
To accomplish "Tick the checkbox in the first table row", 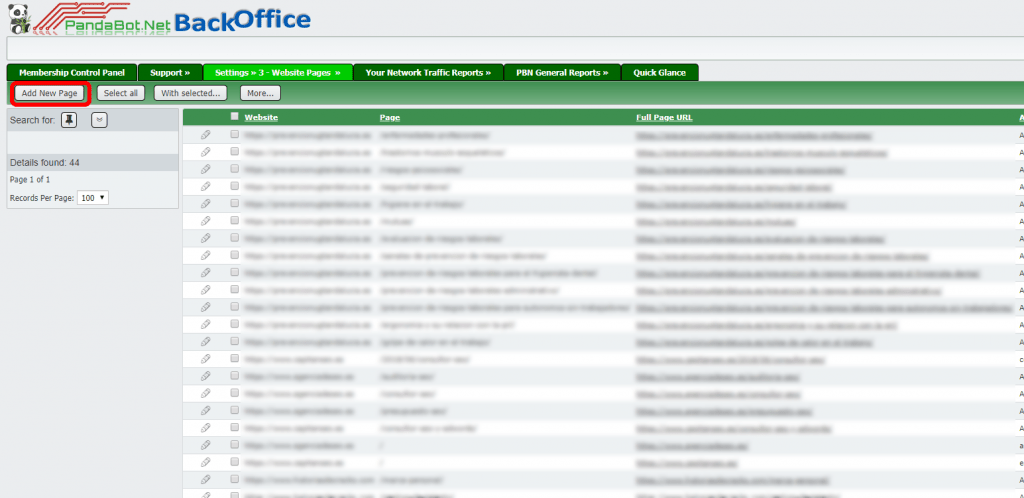I will click(234, 134).
